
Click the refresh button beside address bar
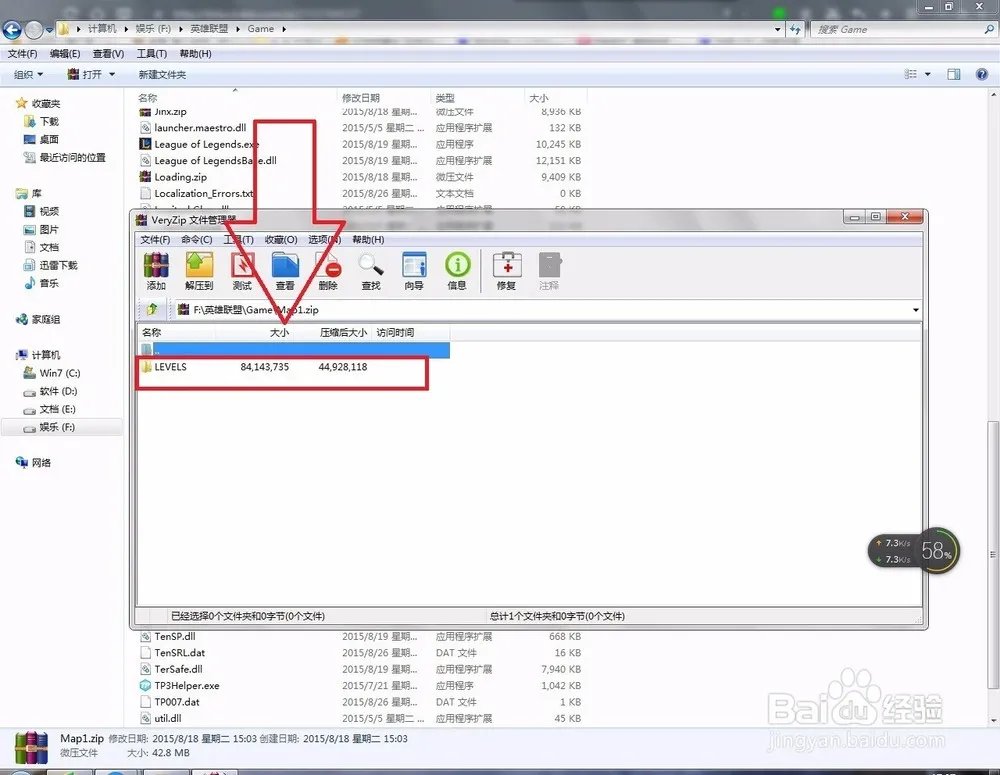795,29
